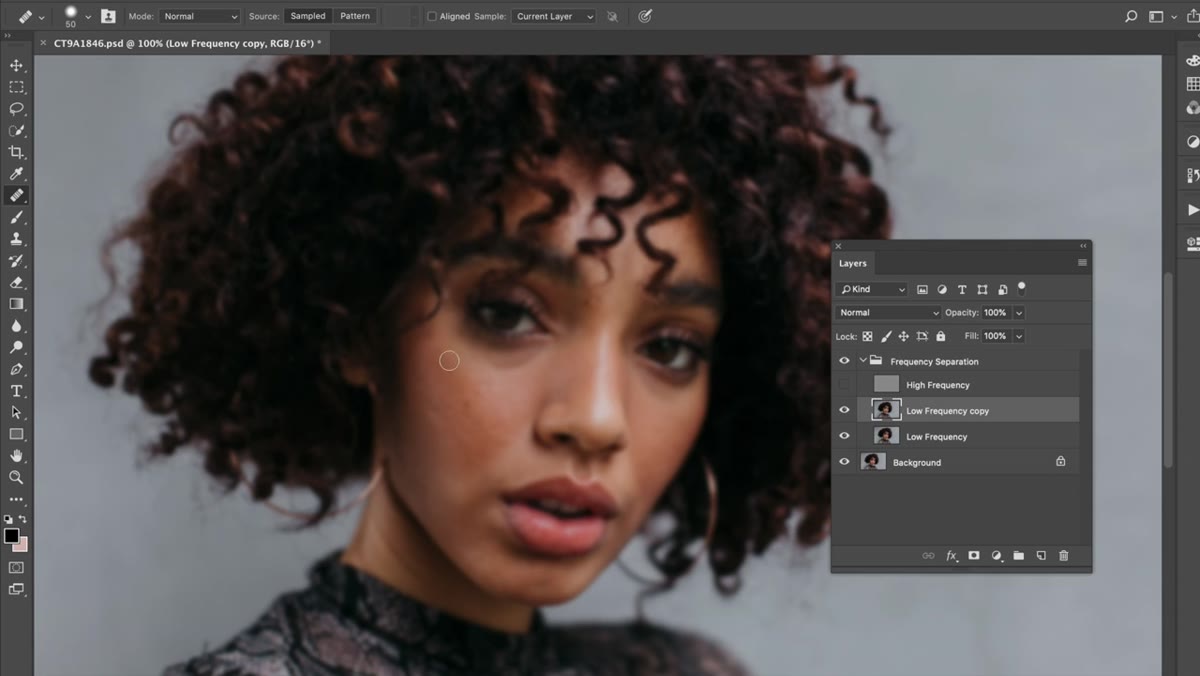The image size is (1200, 676).
Task: Open the tool preset picker arrow
Action: click(42, 17)
